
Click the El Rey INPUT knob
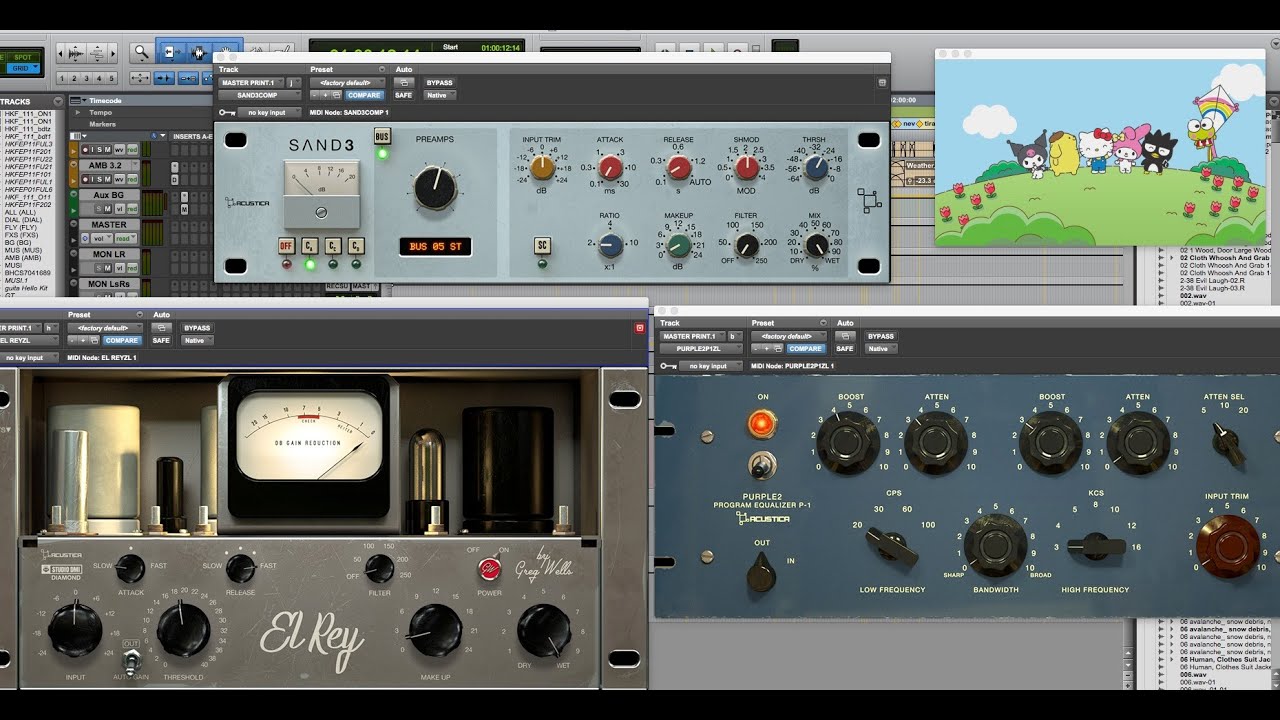75,630
